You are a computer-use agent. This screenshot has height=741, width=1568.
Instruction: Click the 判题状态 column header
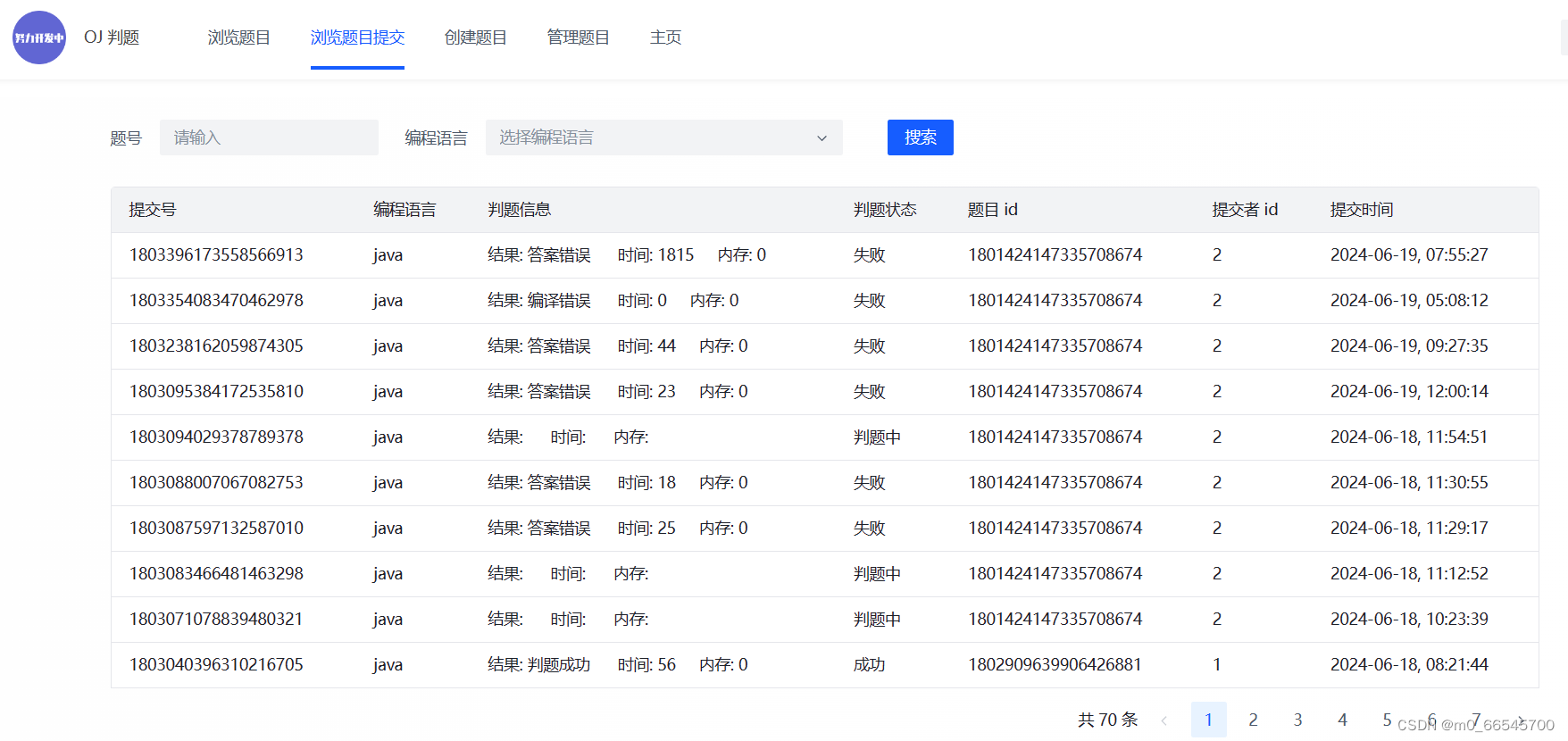pos(885,210)
